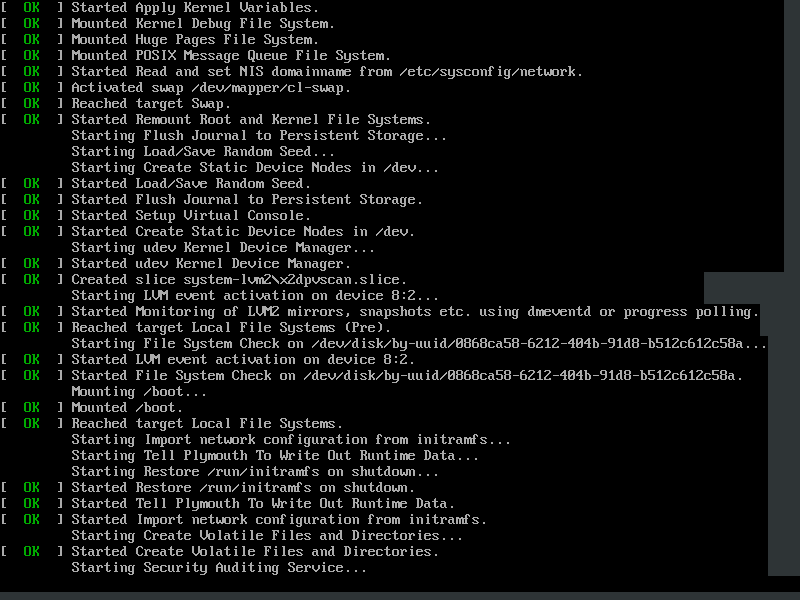The image size is (800, 600).
Task: Click the 'Reached target Local File Systems (Pre)' line
Action: [x=231, y=328]
